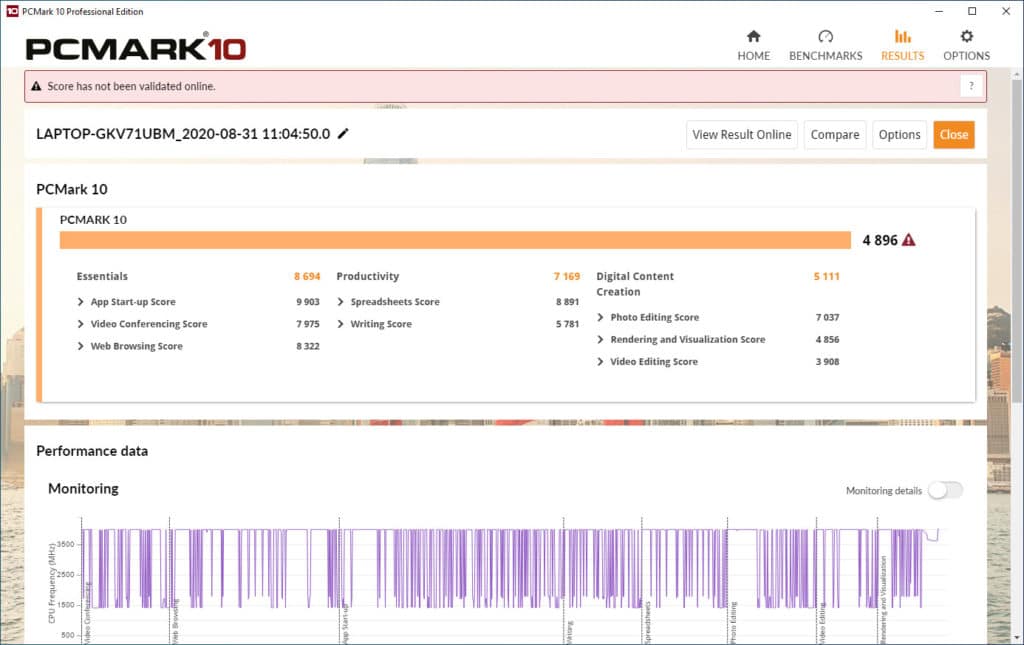Click Writing value 5 781
This screenshot has height=645, width=1024.
[x=568, y=324]
